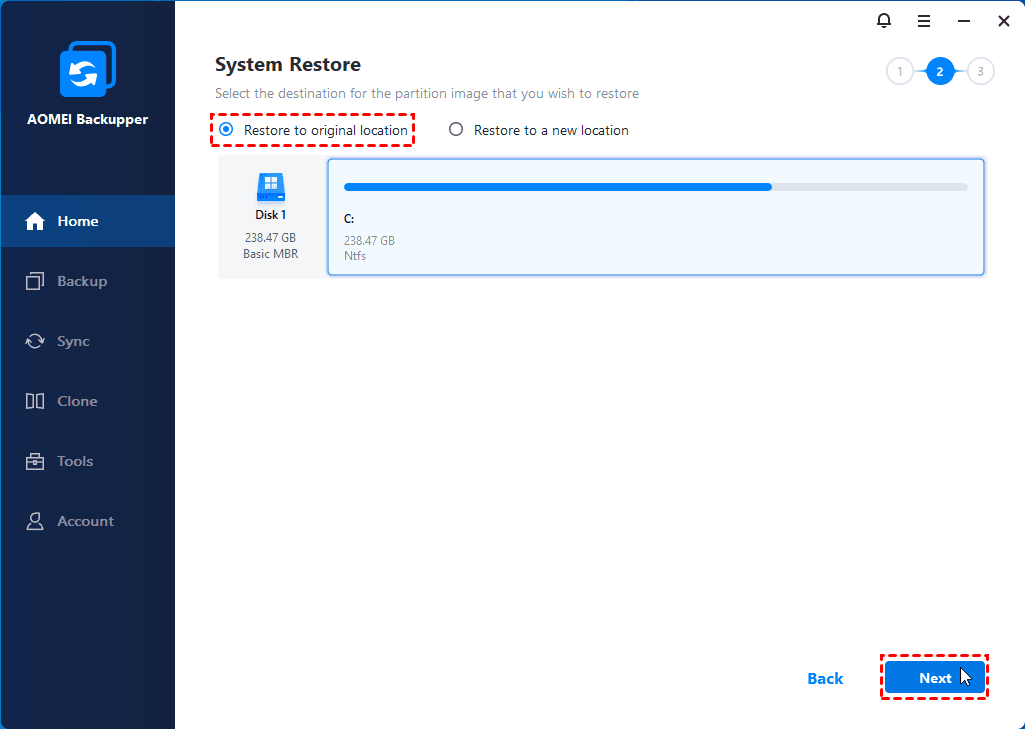Image resolution: width=1025 pixels, height=729 pixels.
Task: Open the Account menu item
Action: (85, 521)
